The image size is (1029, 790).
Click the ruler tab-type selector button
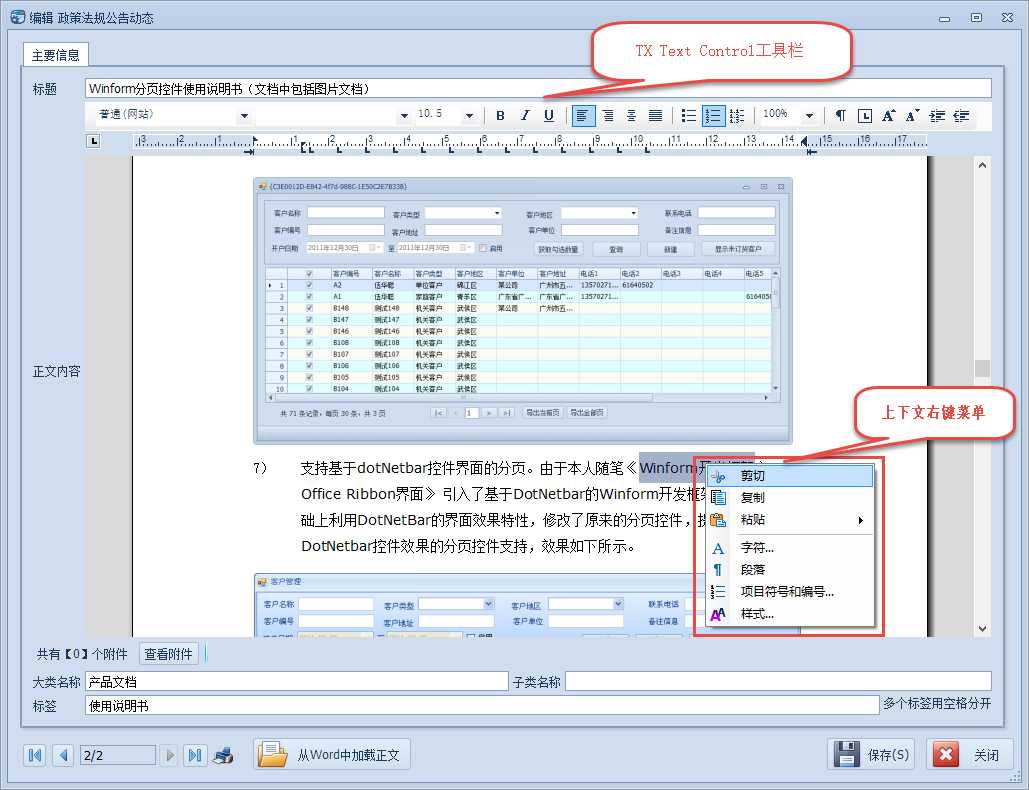[94, 140]
